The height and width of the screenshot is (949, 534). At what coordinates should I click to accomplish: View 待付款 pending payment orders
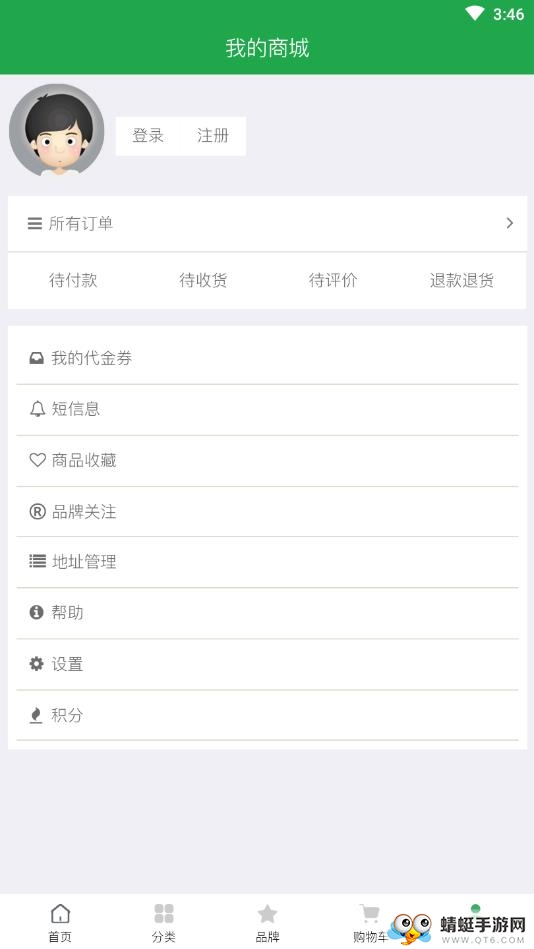click(x=73, y=280)
